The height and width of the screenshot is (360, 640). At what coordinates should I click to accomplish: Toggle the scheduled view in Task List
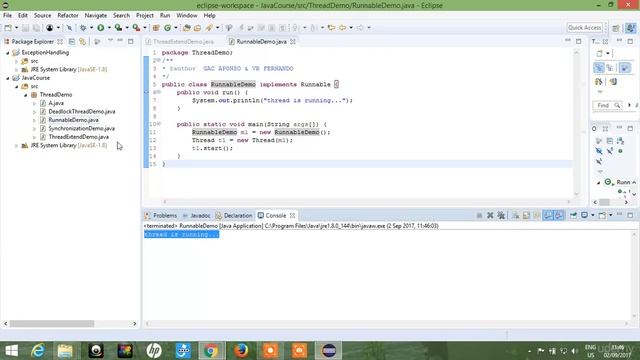[x=610, y=68]
